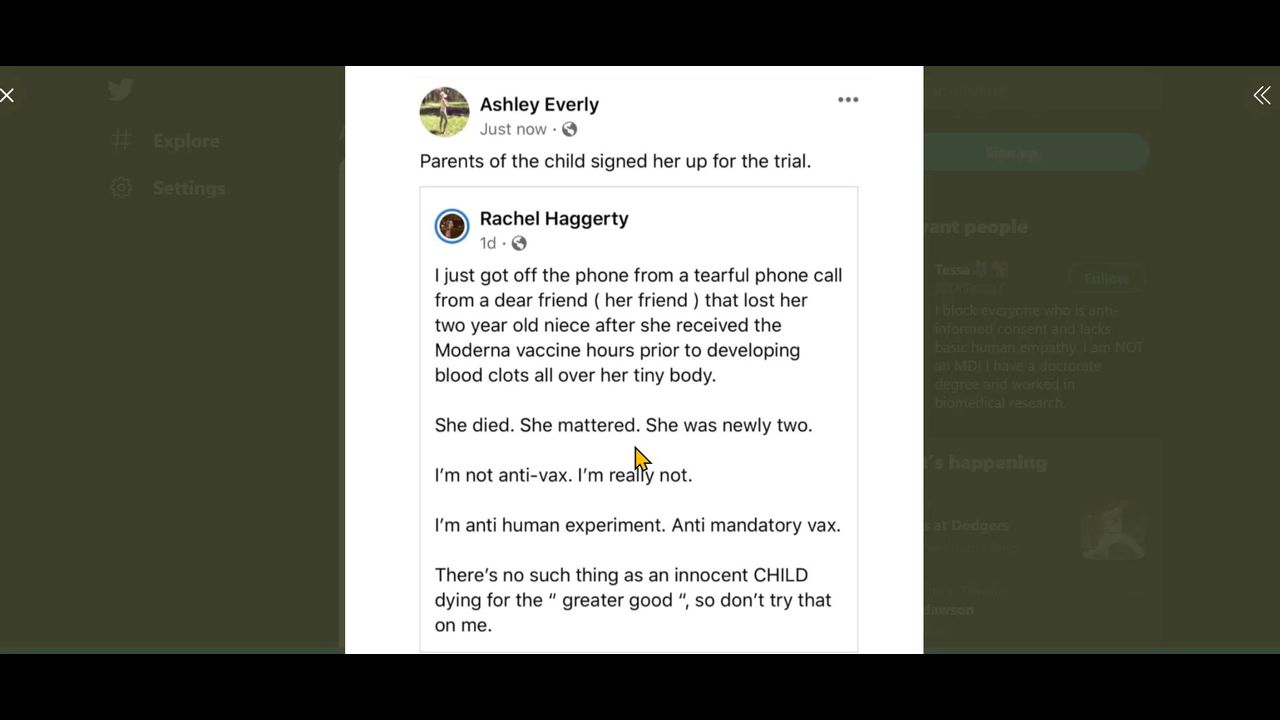Open Ashley Everly's profile name link
Screen dimensions: 1280x720
(x=539, y=104)
